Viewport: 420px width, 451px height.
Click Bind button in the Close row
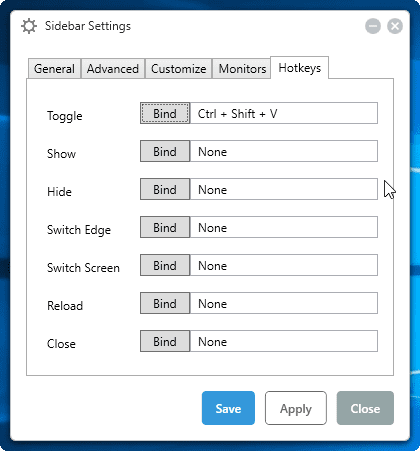165,341
